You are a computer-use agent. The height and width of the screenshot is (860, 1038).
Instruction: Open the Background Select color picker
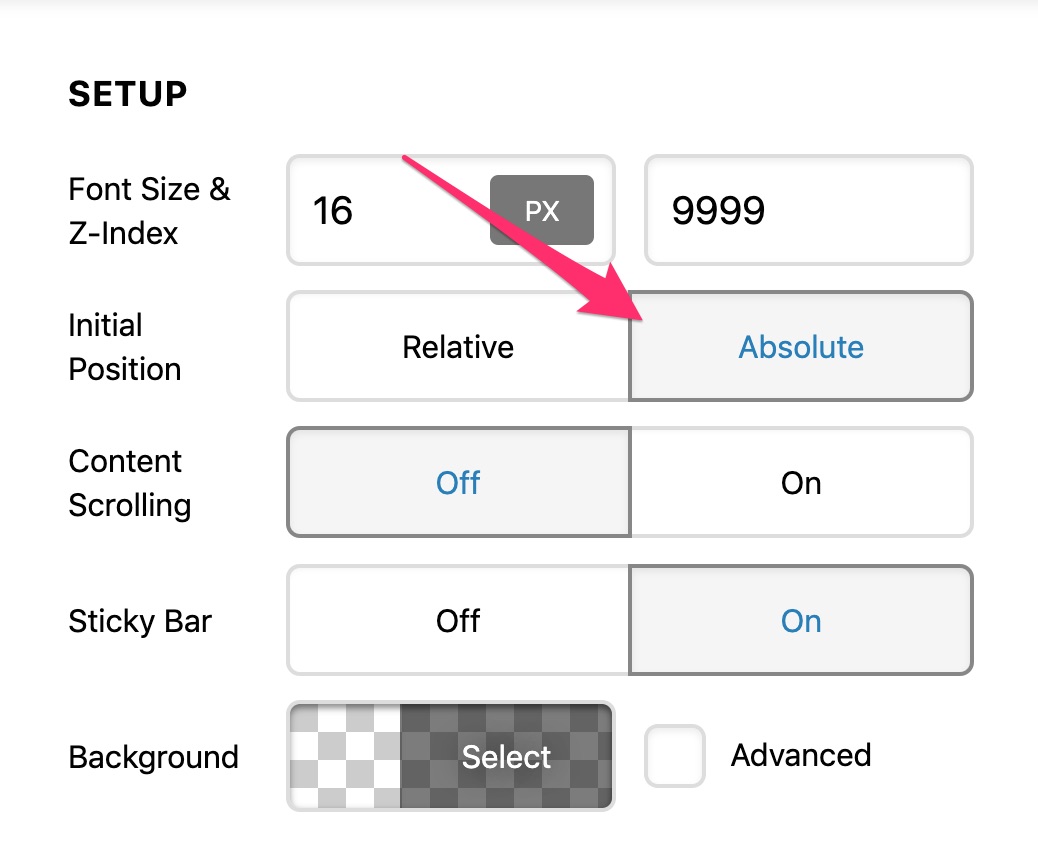(506, 756)
